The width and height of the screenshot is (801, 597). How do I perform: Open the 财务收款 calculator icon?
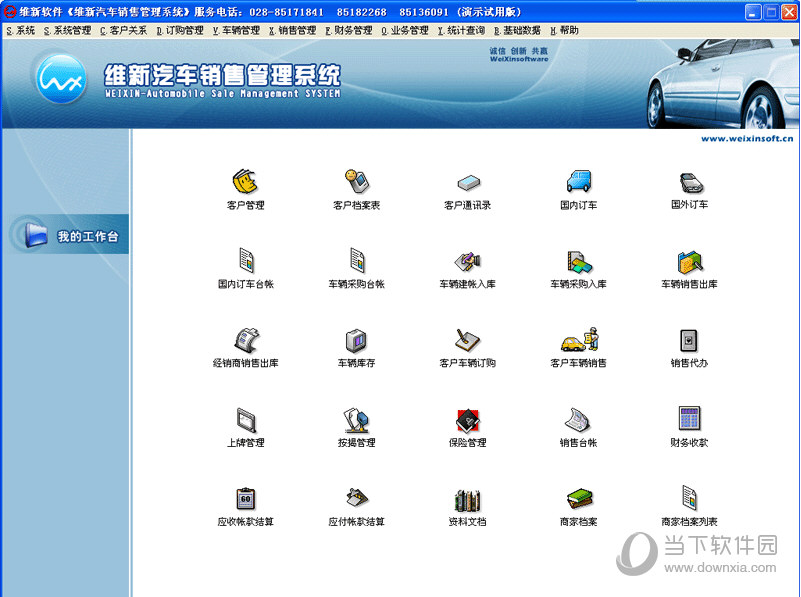click(689, 419)
